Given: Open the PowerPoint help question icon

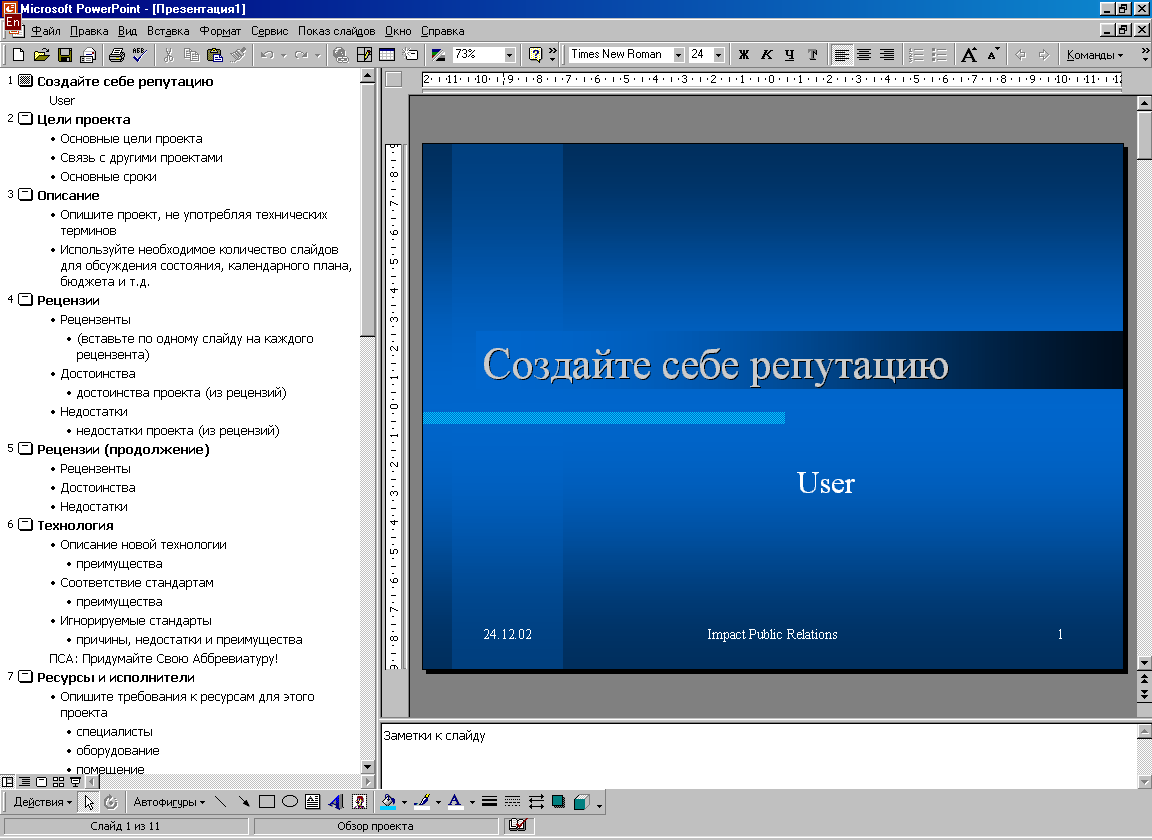Looking at the screenshot, I should pyautogui.click(x=535, y=54).
